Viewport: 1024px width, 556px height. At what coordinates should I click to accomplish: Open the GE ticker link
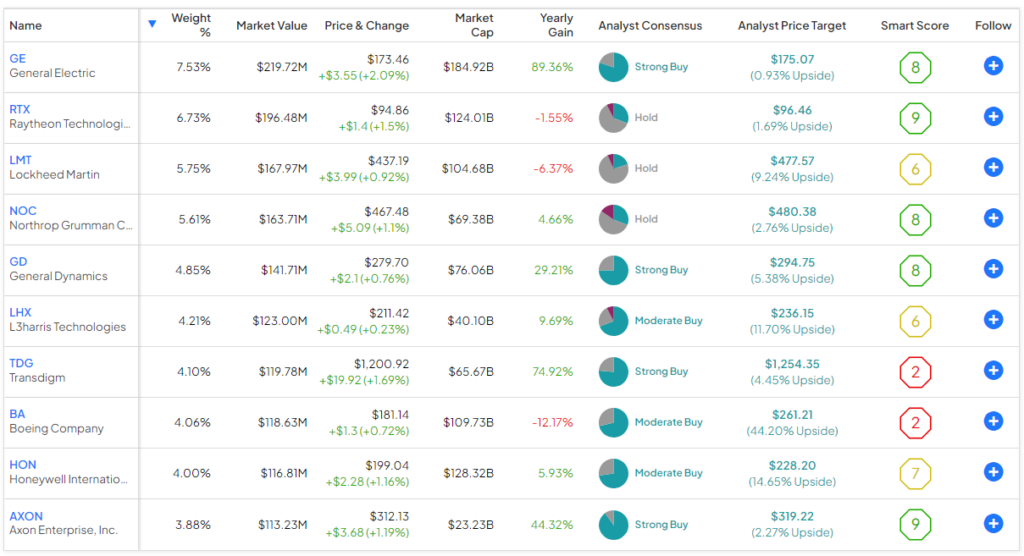[18, 59]
